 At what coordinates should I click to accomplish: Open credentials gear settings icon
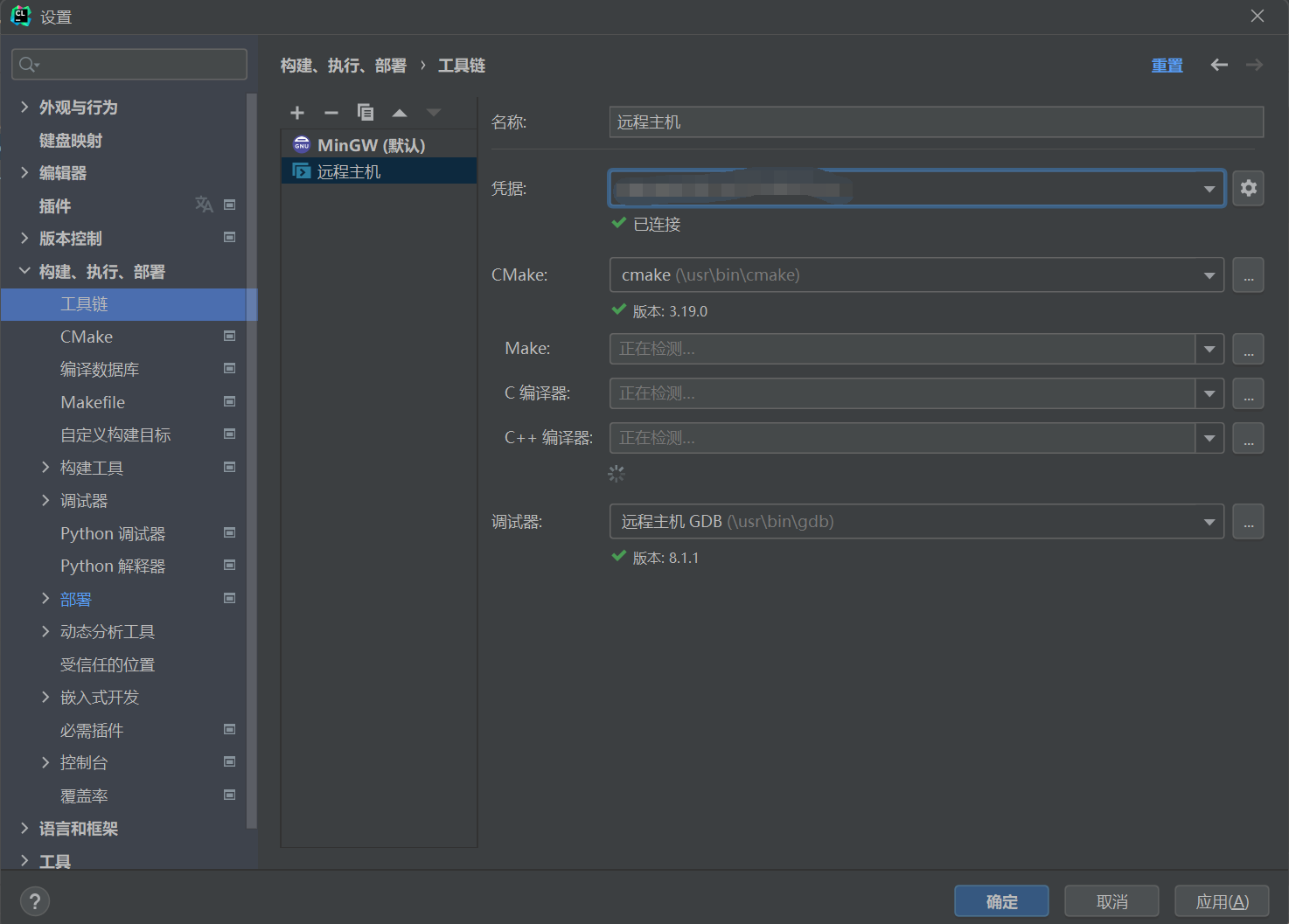tap(1248, 188)
